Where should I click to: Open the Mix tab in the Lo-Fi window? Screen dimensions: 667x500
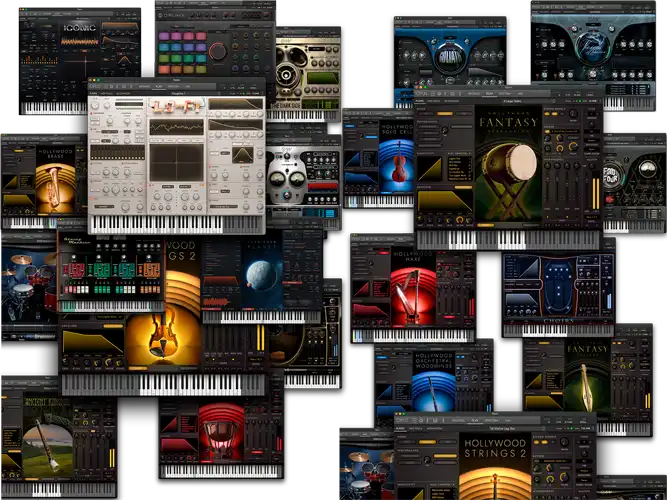pyautogui.click(x=188, y=86)
